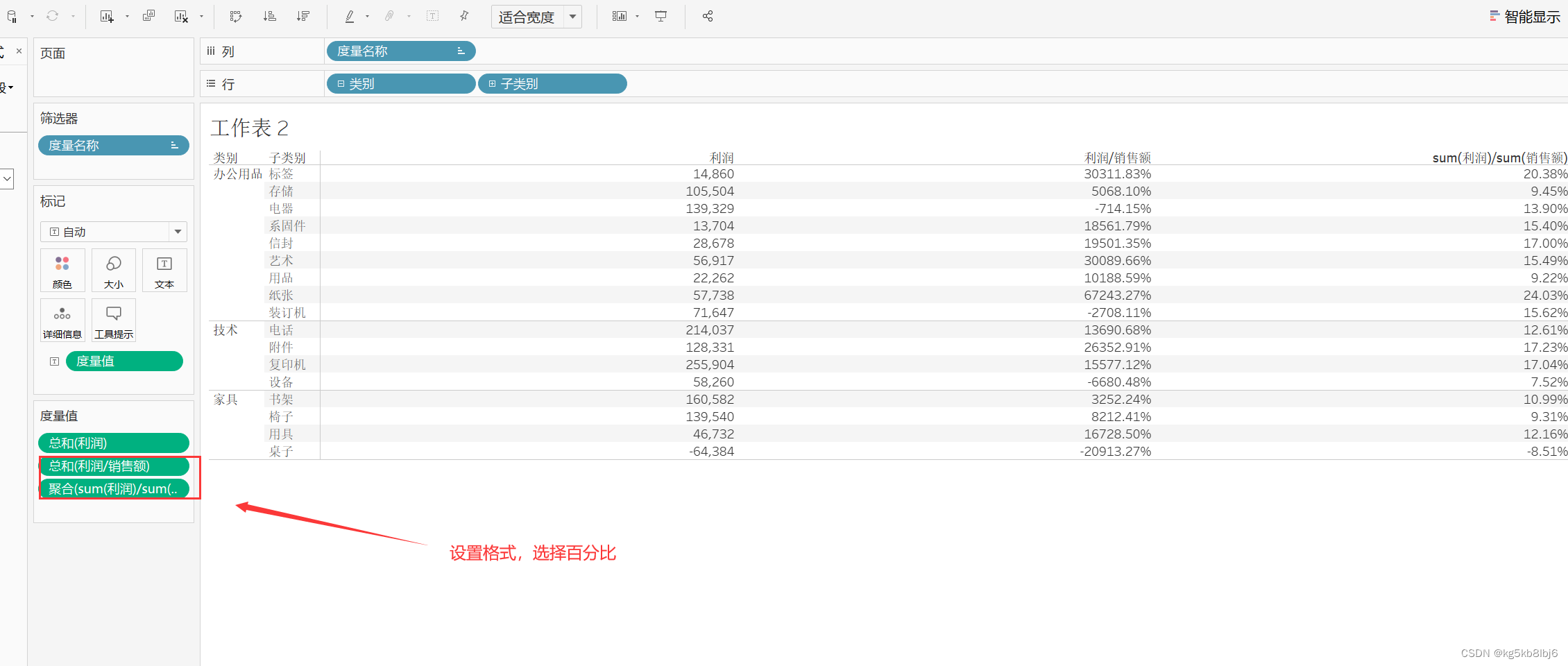Open show/hide cards dropdown arrow

tap(637, 16)
